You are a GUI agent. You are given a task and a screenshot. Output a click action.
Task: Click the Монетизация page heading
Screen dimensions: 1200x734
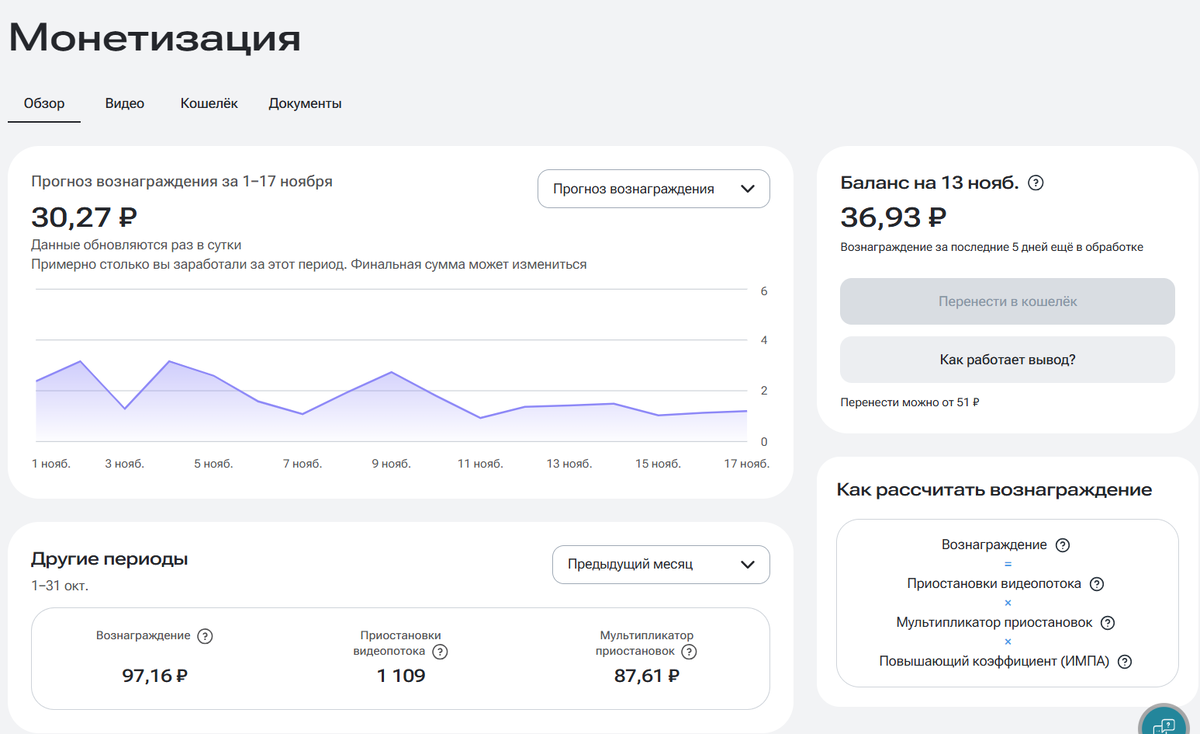pos(155,38)
